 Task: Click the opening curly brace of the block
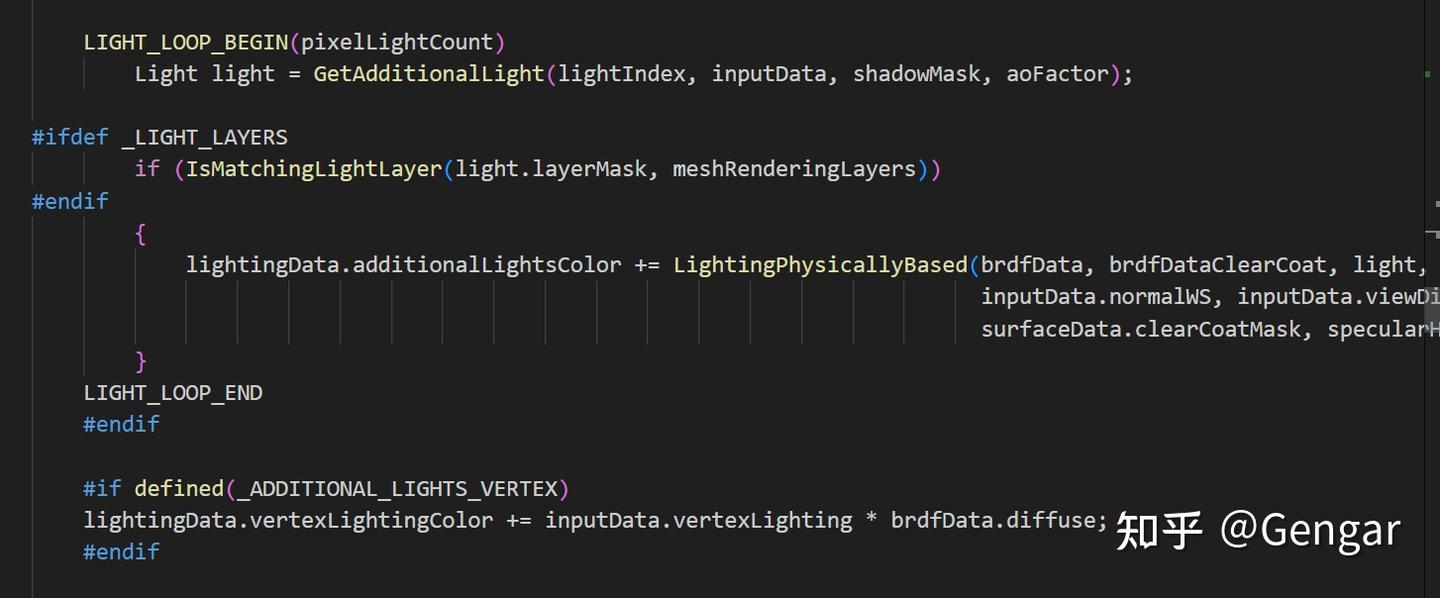tap(141, 234)
